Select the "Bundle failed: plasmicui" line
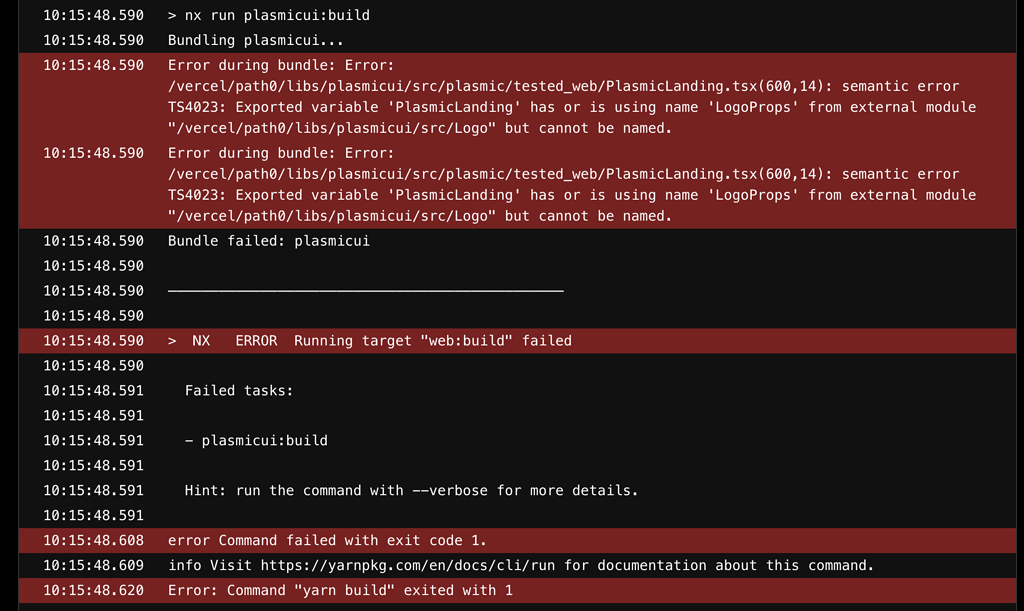This screenshot has height=611, width=1024. [268, 241]
